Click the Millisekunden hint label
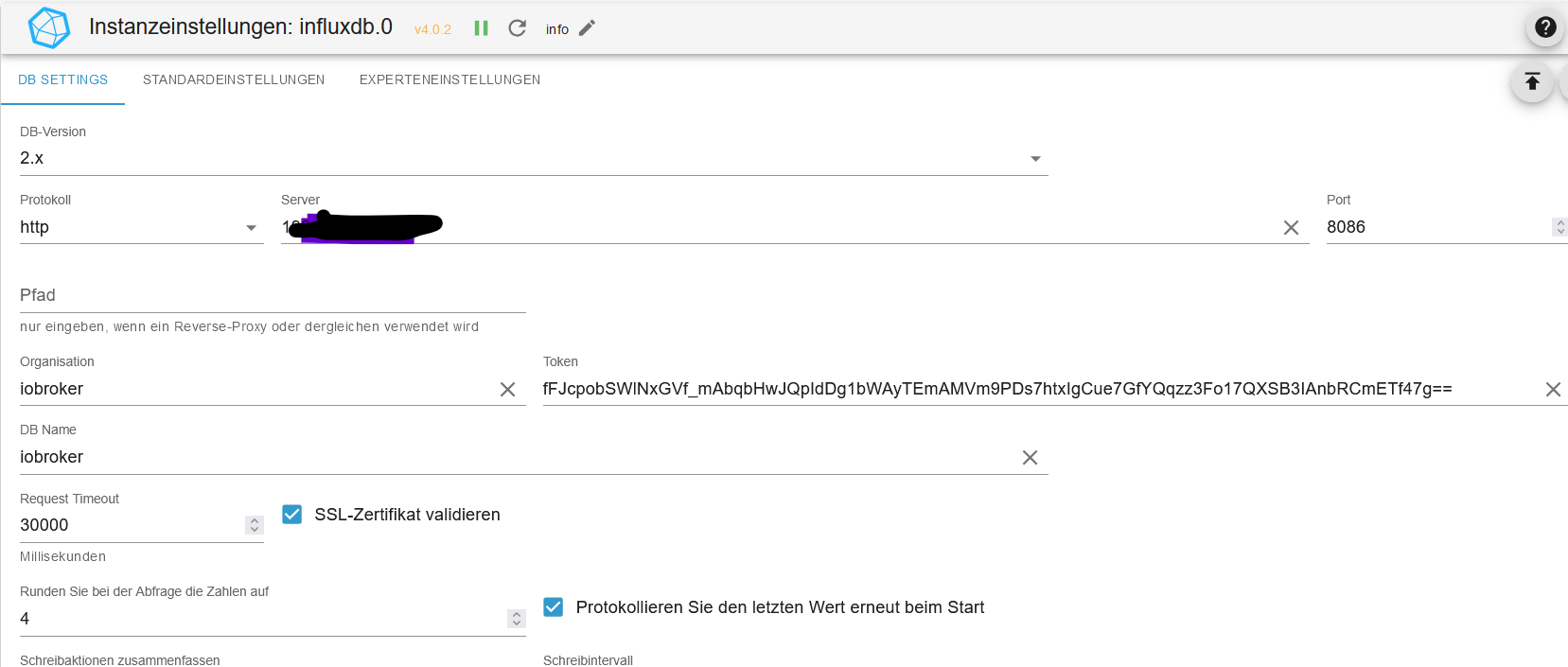 click(62, 556)
